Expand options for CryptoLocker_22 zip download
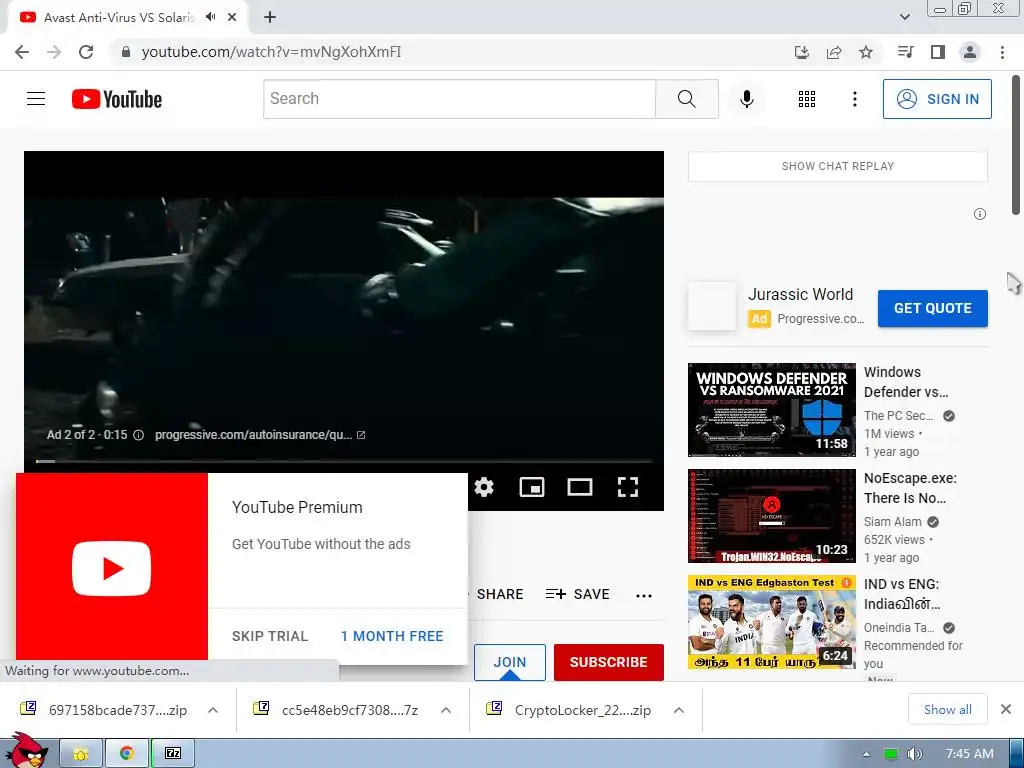The width and height of the screenshot is (1024, 768). tap(679, 710)
